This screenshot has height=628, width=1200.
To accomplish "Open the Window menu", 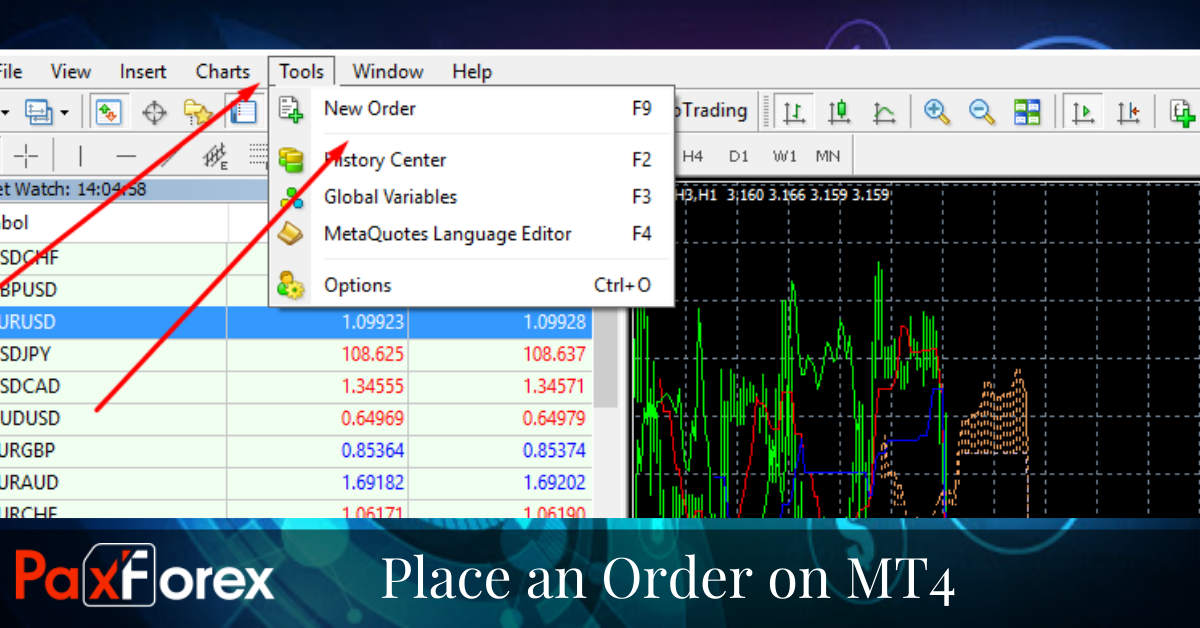I will pos(387,71).
